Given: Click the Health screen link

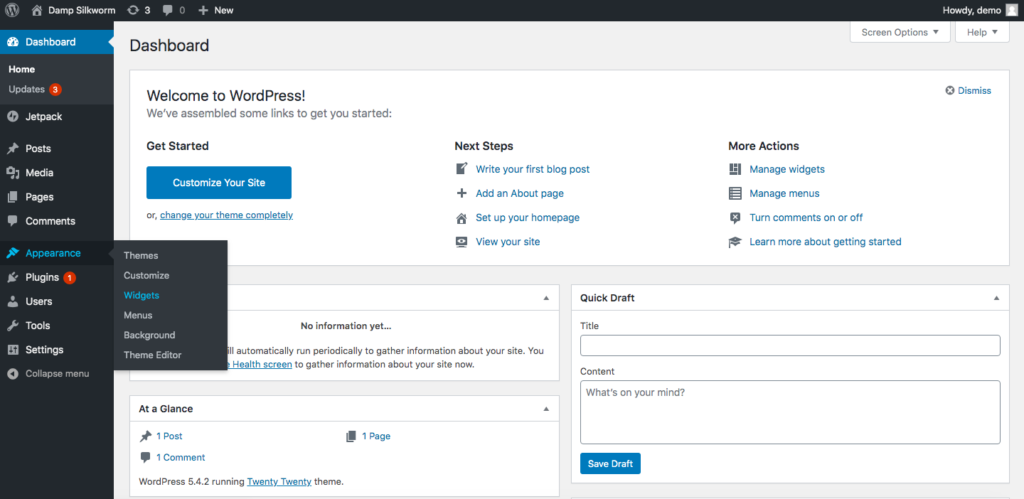Looking at the screenshot, I should coord(260,364).
